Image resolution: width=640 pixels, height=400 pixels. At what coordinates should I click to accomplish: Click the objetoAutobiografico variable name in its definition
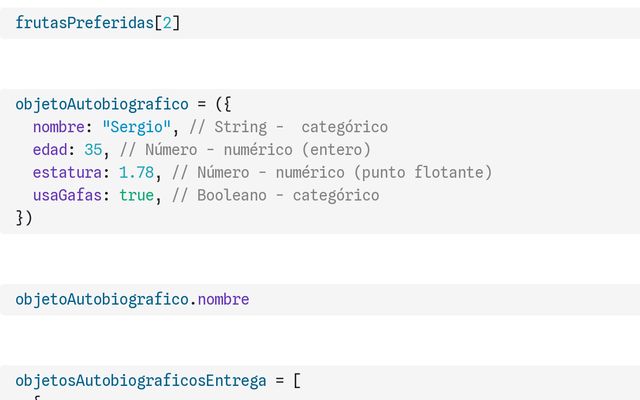coord(102,104)
